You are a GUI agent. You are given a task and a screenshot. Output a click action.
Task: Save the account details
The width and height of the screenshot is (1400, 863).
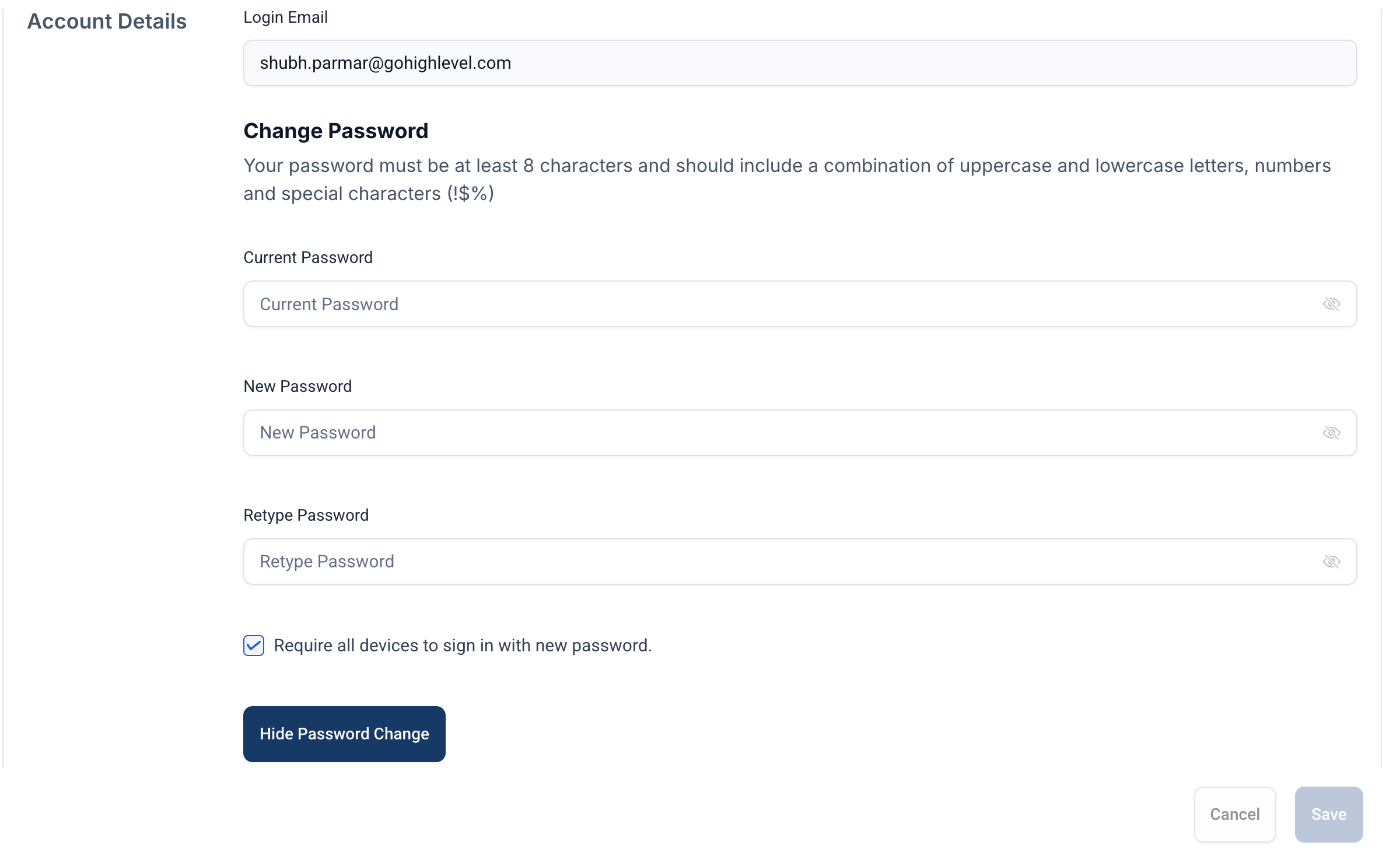point(1329,815)
